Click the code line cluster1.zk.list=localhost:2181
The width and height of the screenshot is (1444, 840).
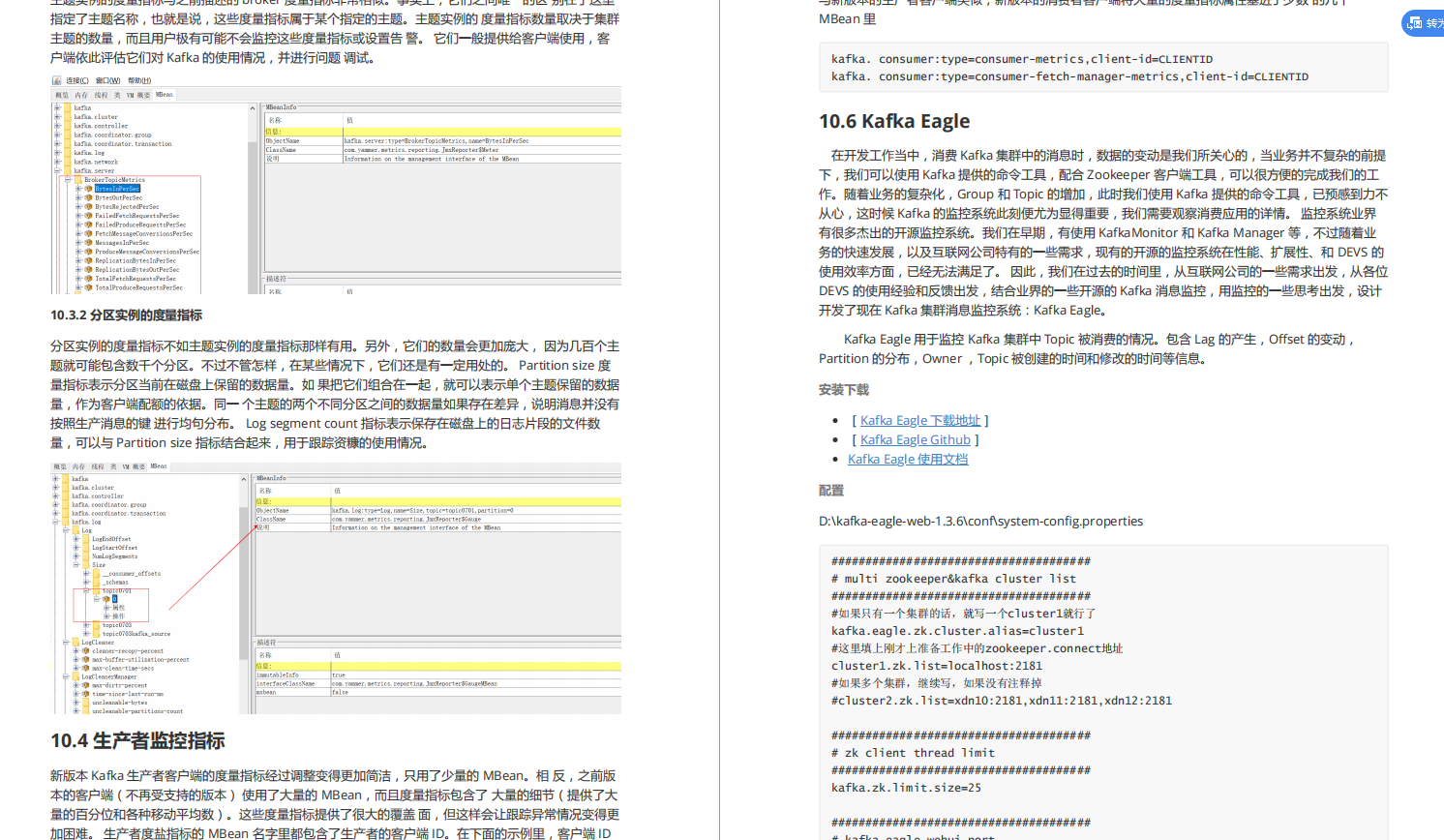click(x=937, y=666)
